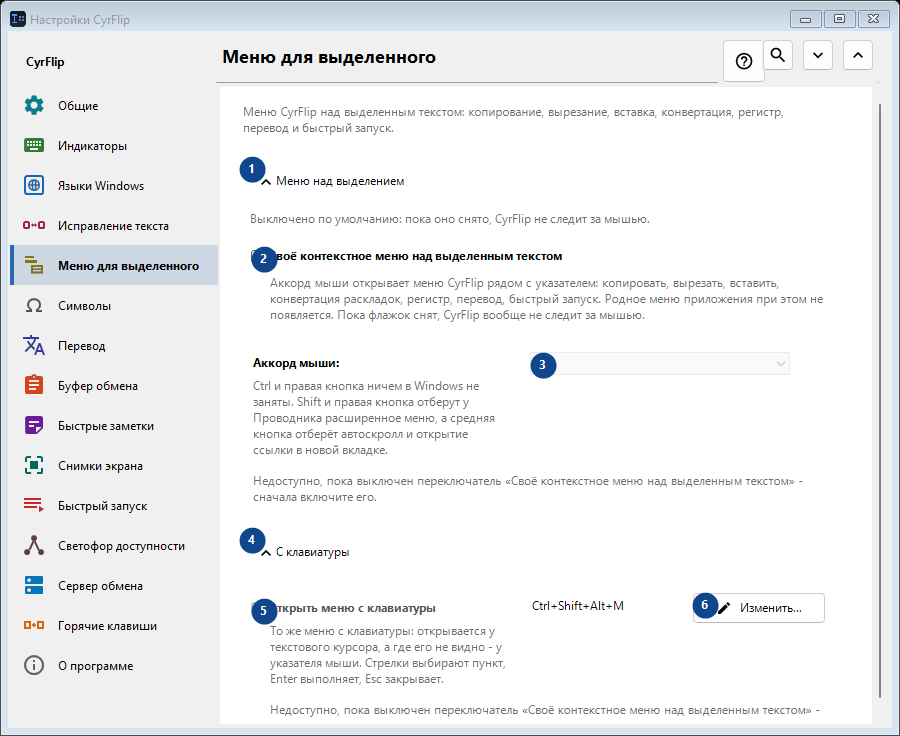Click the info icon for О программе
Viewport: 900px width, 736px height.
point(34,666)
